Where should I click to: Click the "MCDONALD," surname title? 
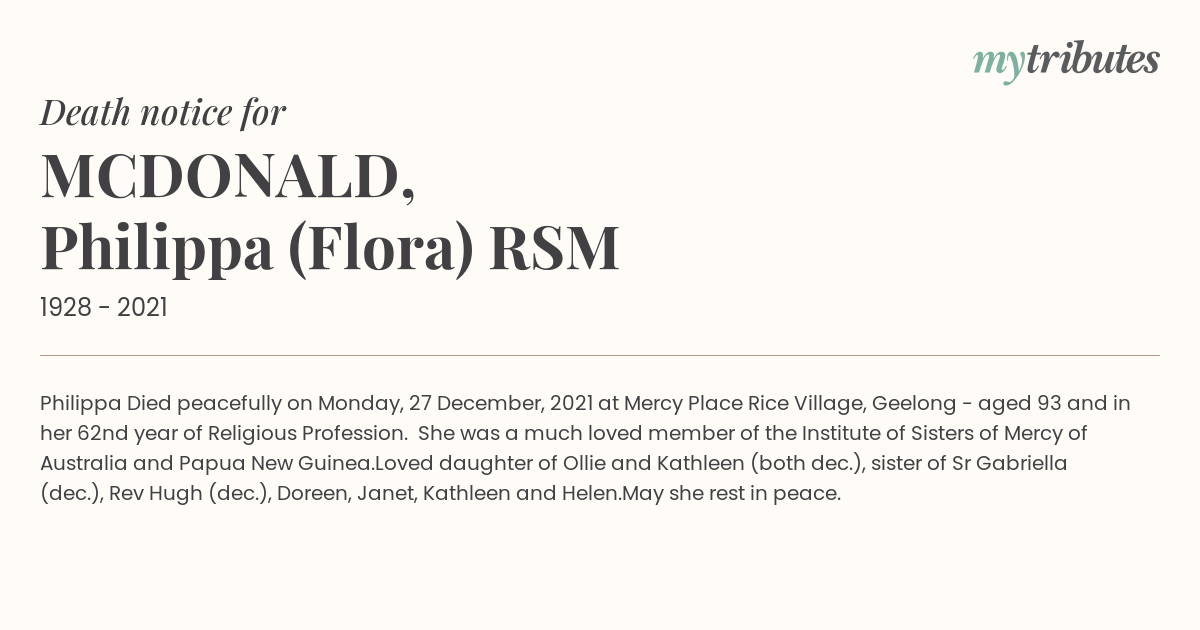click(228, 176)
